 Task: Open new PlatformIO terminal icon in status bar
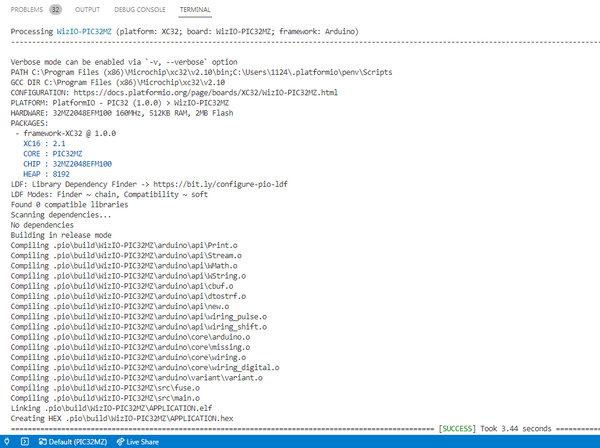pyautogui.click(x=25, y=441)
